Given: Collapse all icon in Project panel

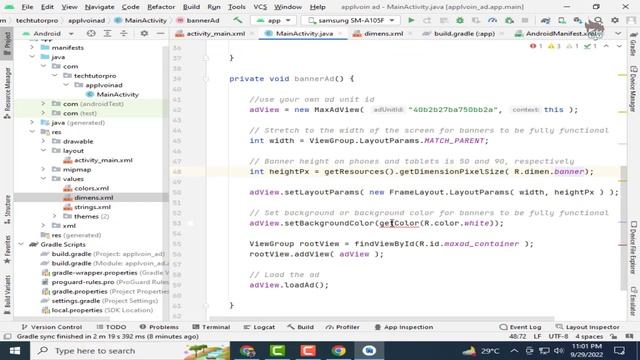Looking at the screenshot, I should 123,33.
